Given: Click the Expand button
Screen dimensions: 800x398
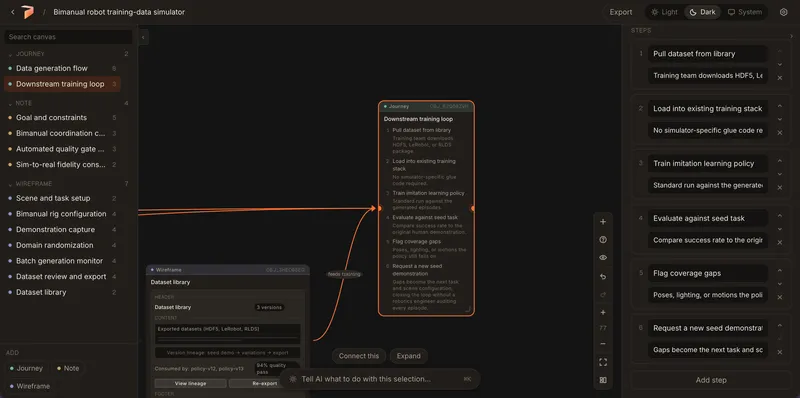Looking at the screenshot, I should coord(409,356).
